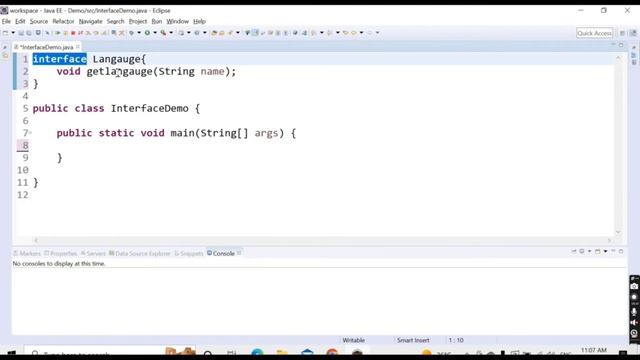Expand the New file dropdown arrow
Viewport: 640px width, 360px height.
pyautogui.click(x=13, y=33)
